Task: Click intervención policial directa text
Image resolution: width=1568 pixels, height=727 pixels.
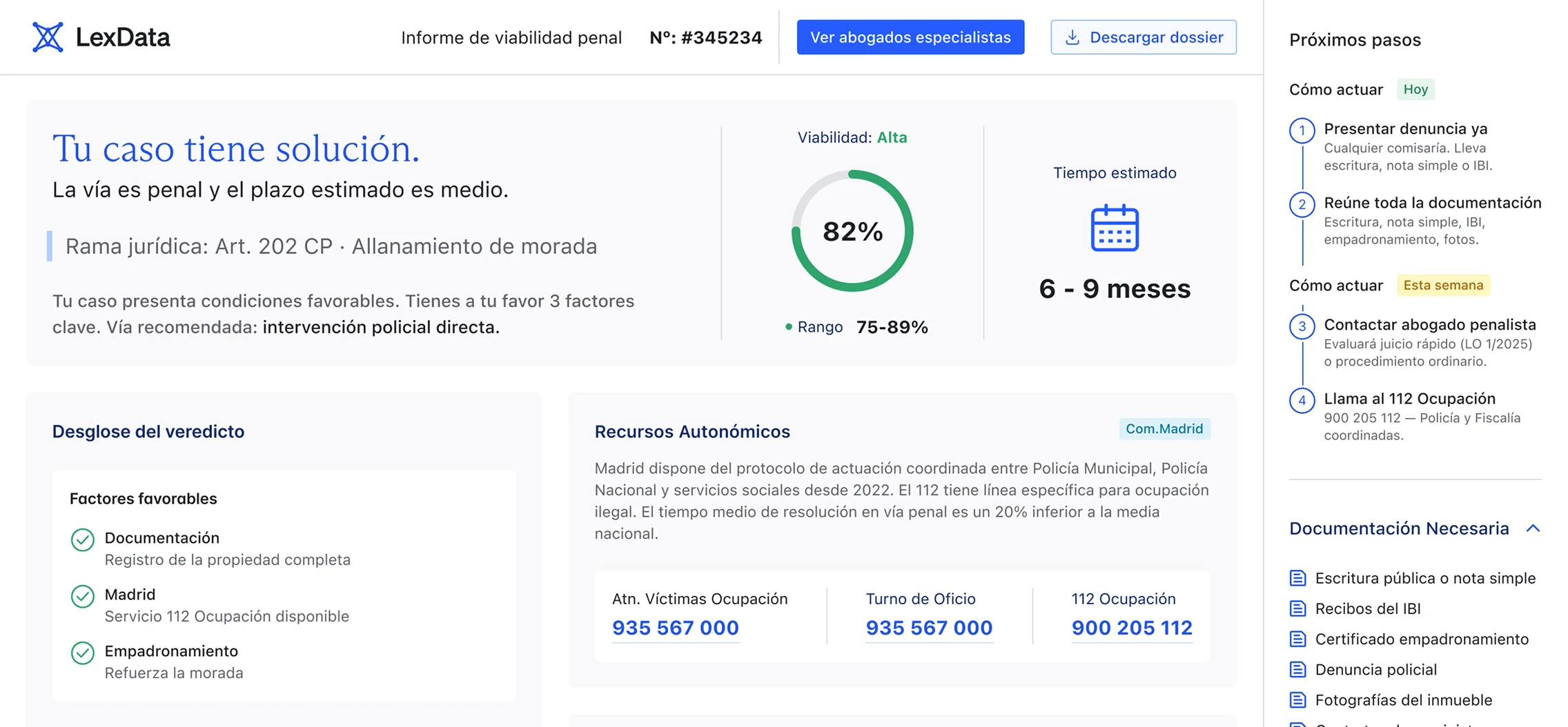Action: point(381,327)
